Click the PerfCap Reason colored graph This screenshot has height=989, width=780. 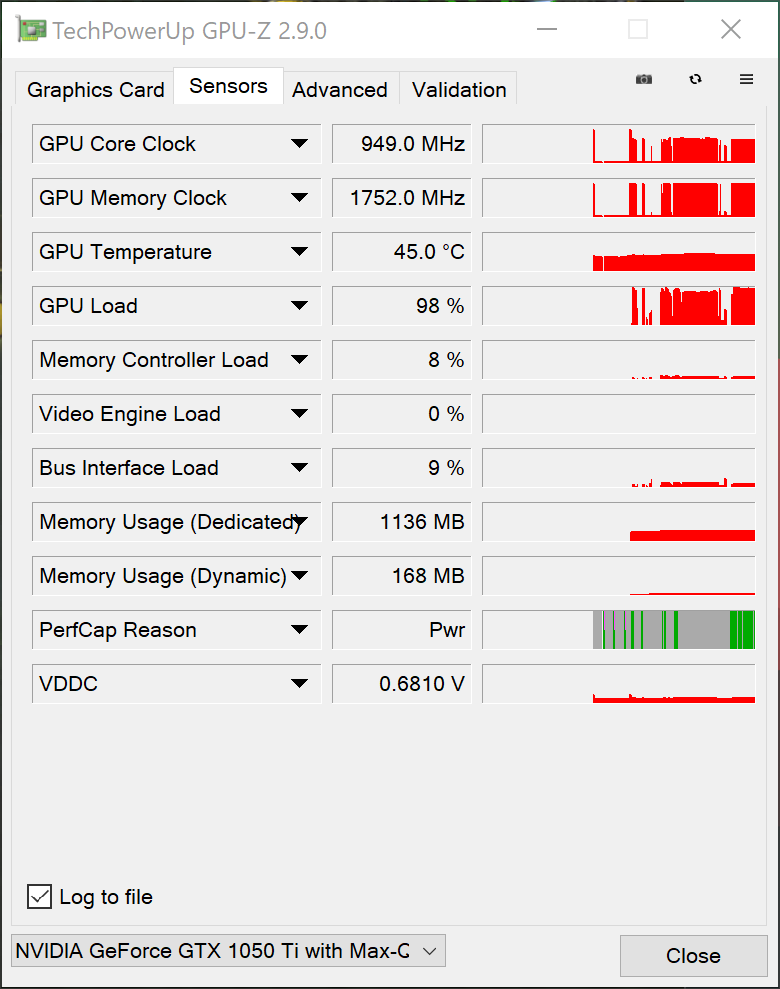pyautogui.click(x=618, y=630)
